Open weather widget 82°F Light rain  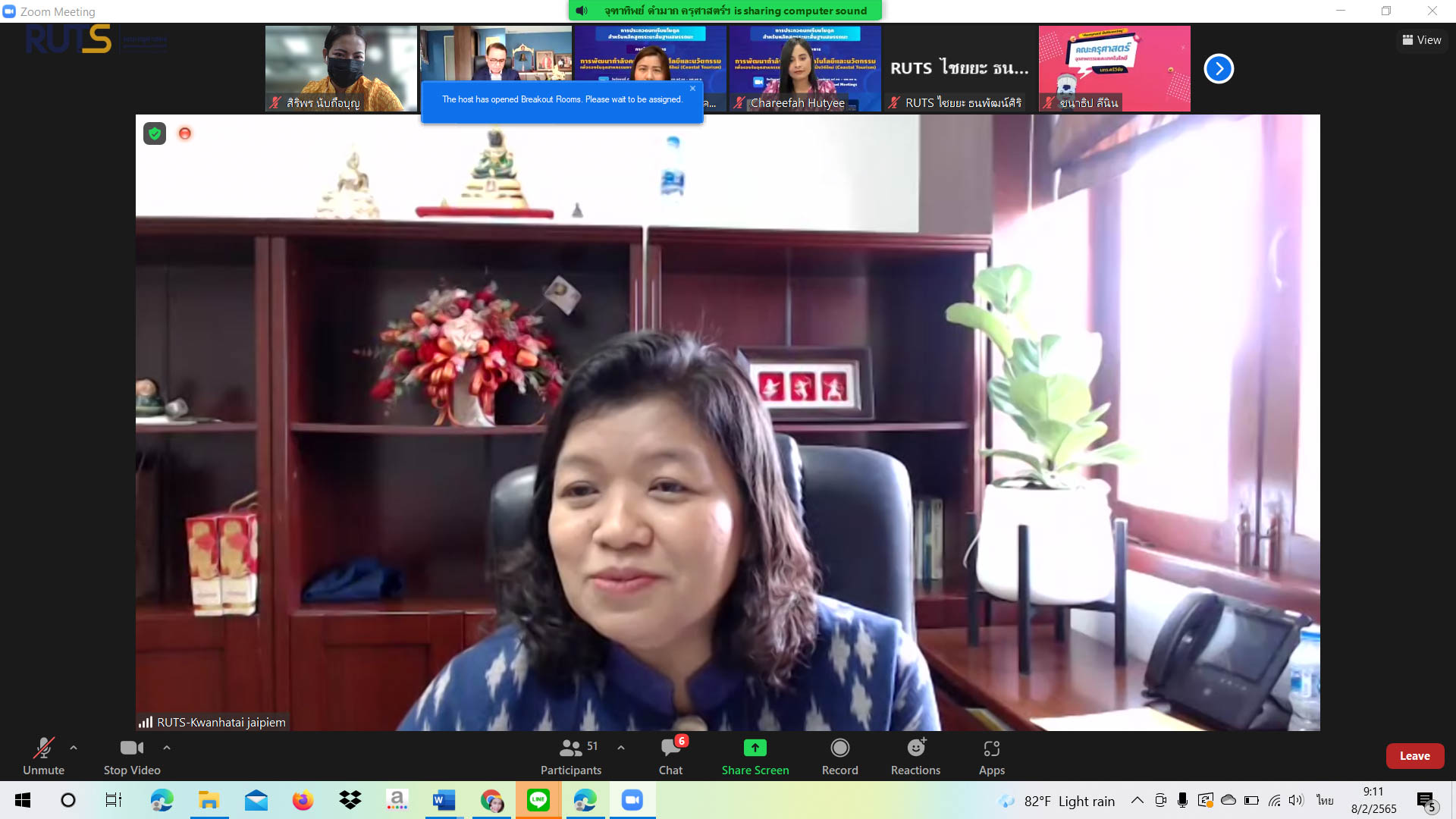pyautogui.click(x=1057, y=801)
